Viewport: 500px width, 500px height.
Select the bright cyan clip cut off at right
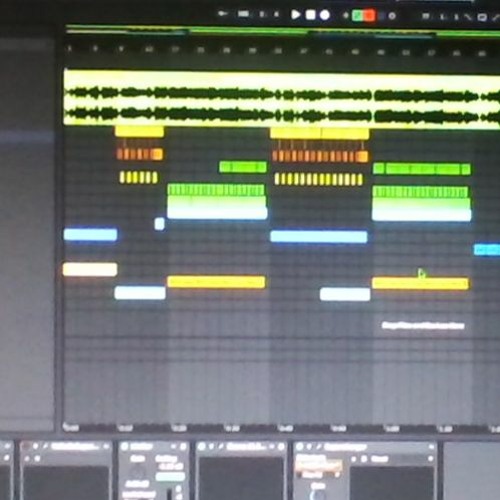coord(487,250)
